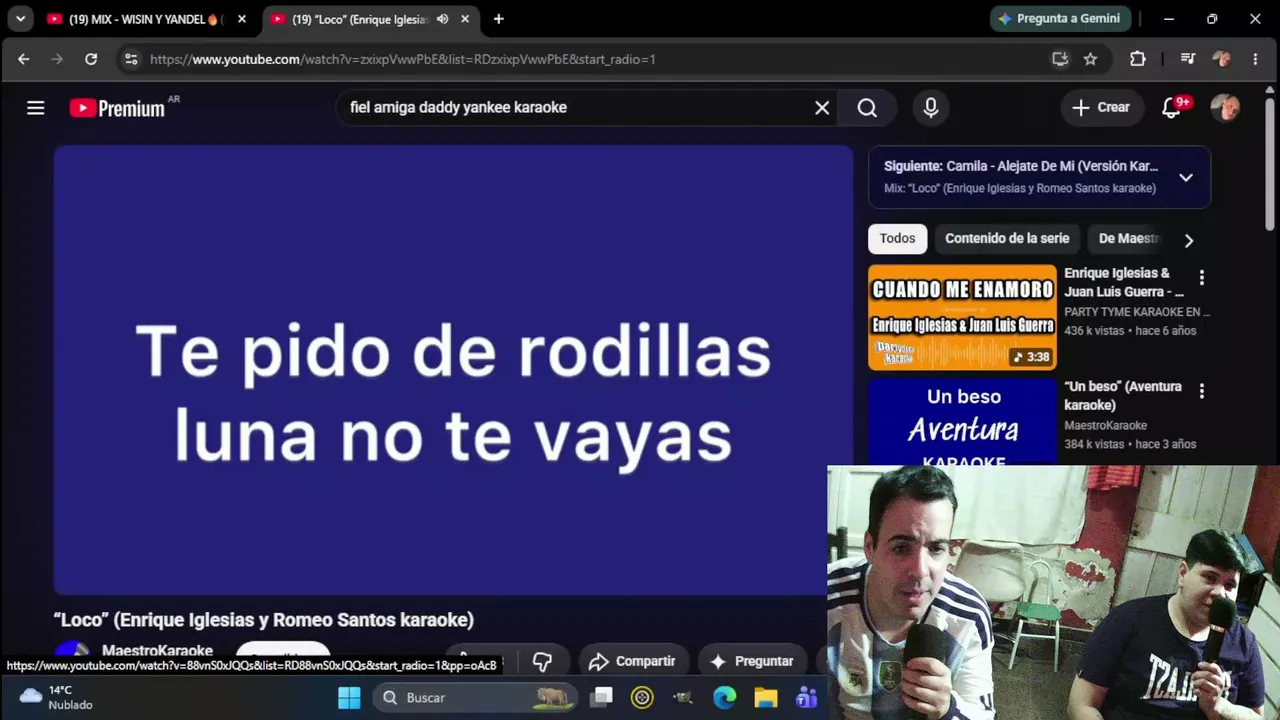Image resolution: width=1280 pixels, height=720 pixels.
Task: Reload the current YouTube page
Action: click(91, 59)
